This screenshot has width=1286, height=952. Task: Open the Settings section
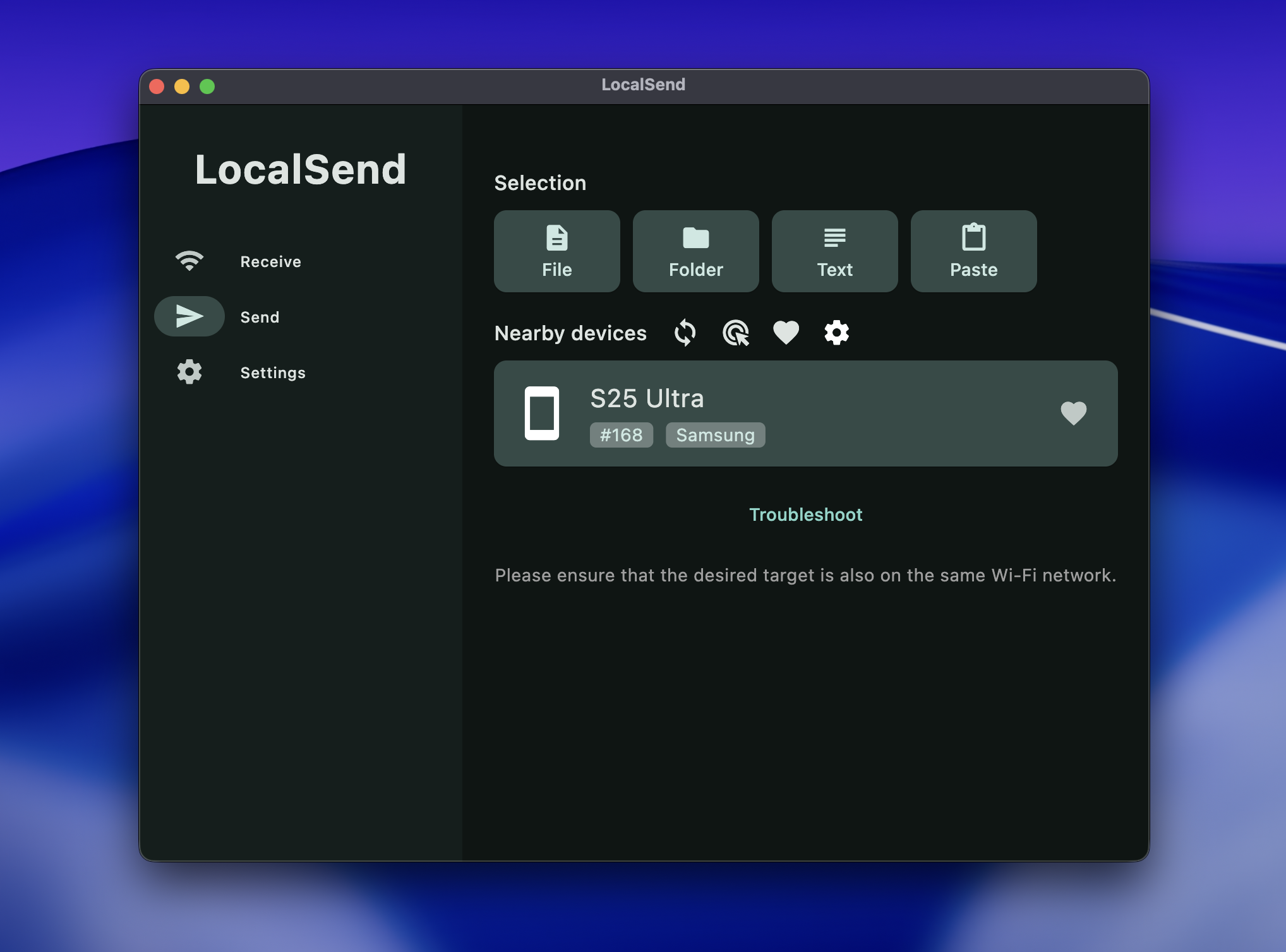pyautogui.click(x=273, y=372)
